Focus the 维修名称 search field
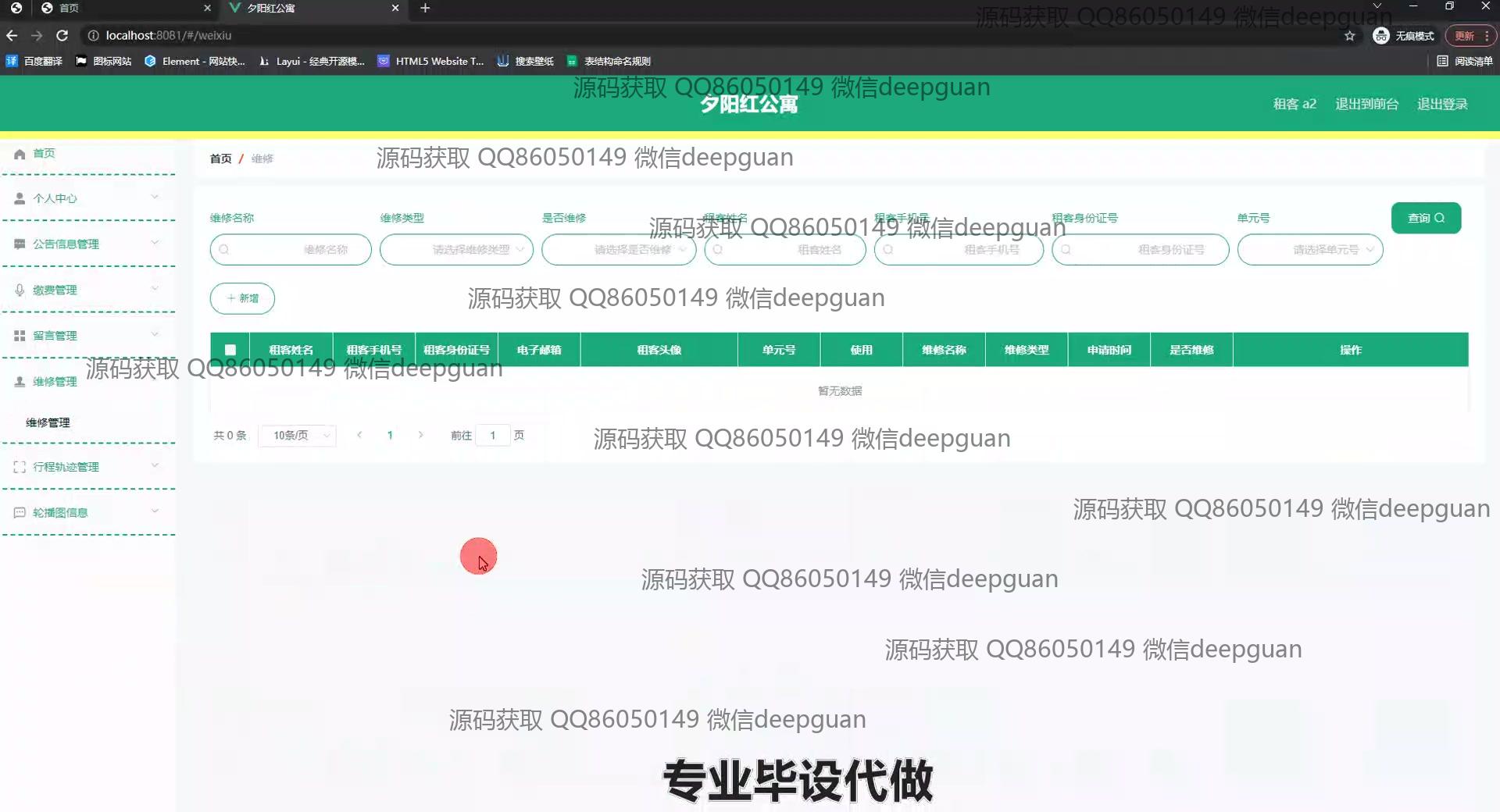The width and height of the screenshot is (1500, 812). click(291, 250)
